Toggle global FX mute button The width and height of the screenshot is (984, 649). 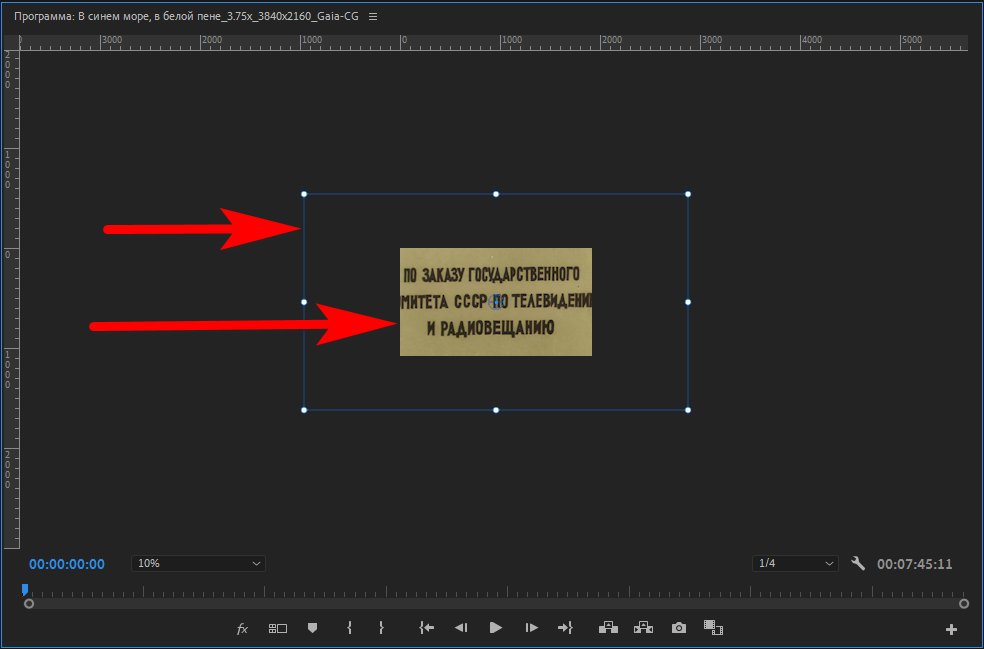click(242, 628)
